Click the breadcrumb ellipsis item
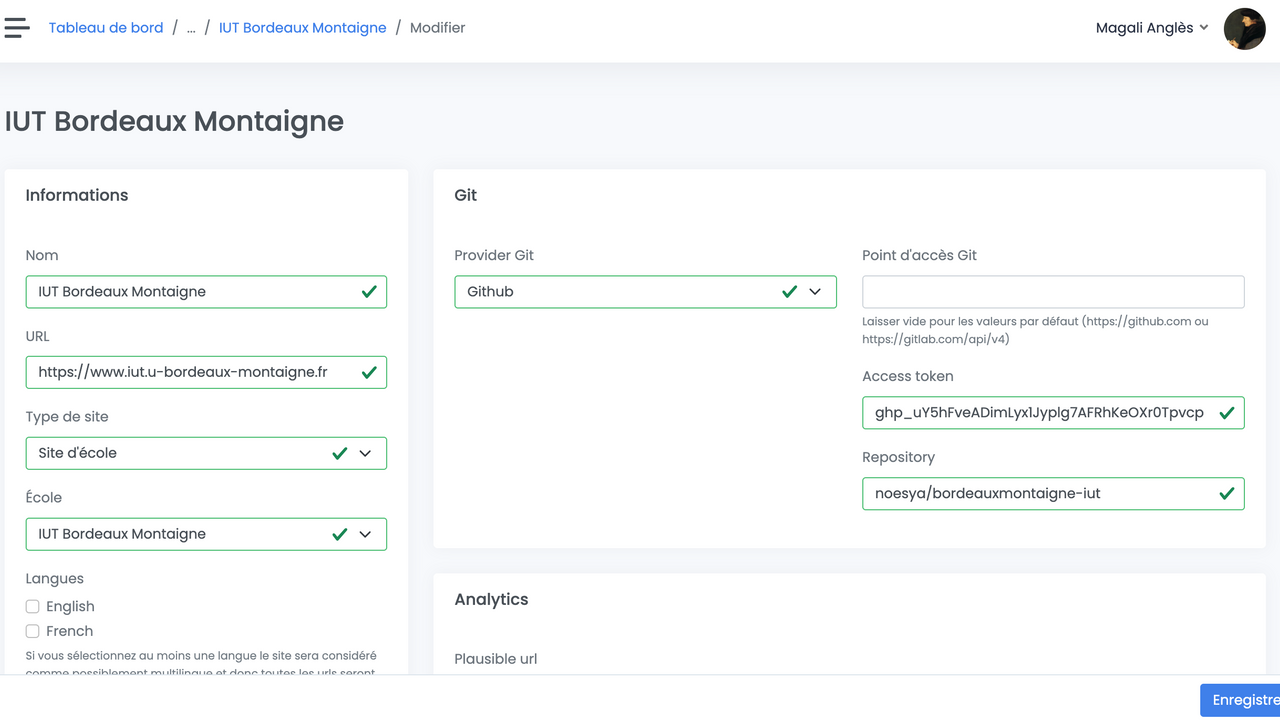Screen dimensions: 1280x720 [x=191, y=28]
